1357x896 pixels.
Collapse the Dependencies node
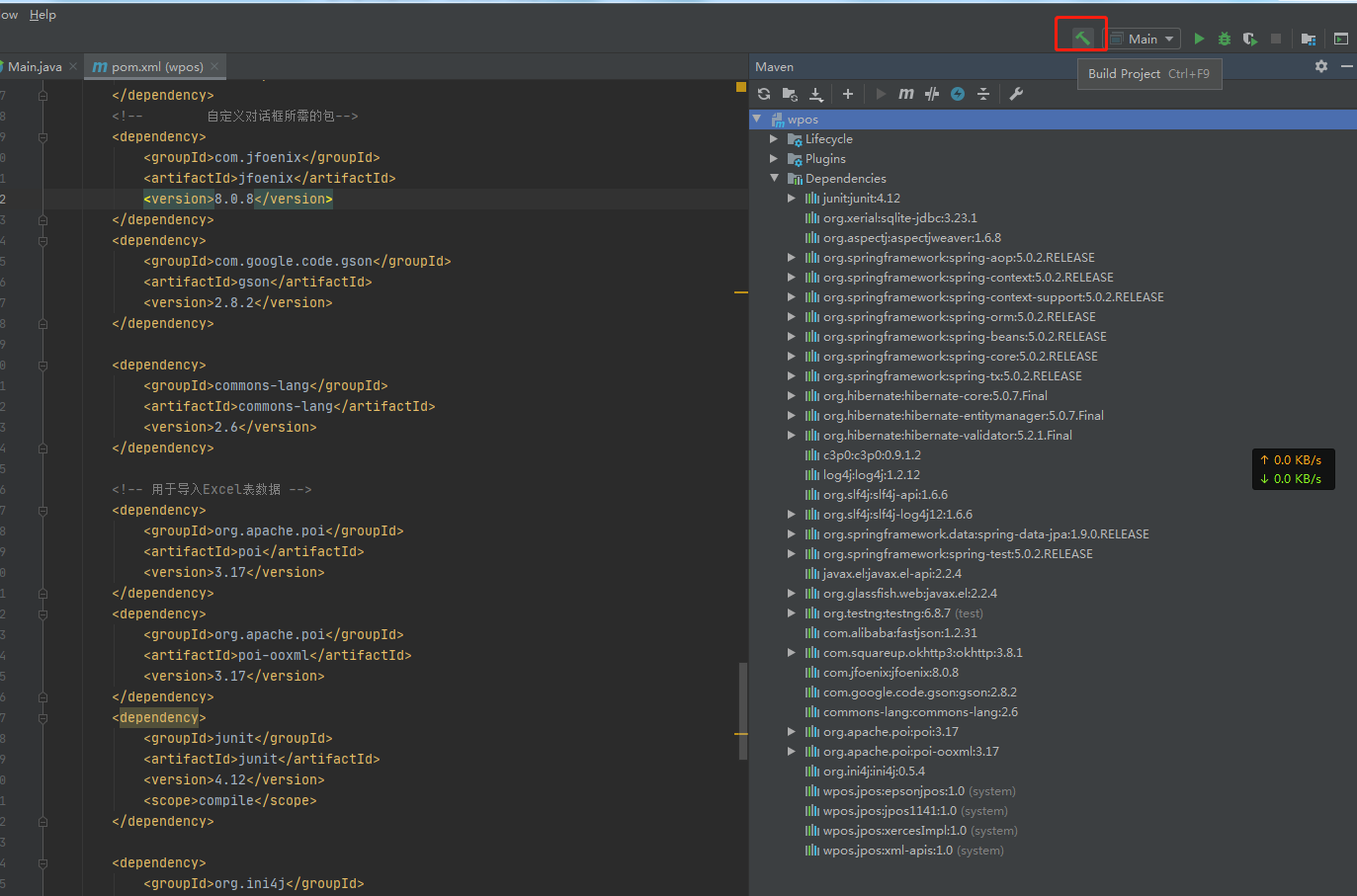click(x=774, y=179)
